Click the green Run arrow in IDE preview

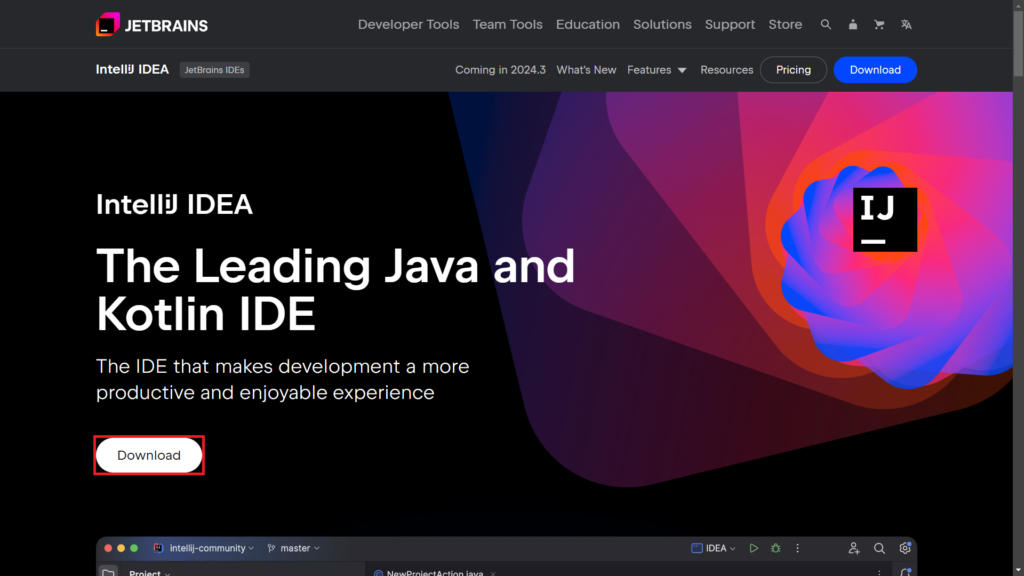tap(753, 549)
